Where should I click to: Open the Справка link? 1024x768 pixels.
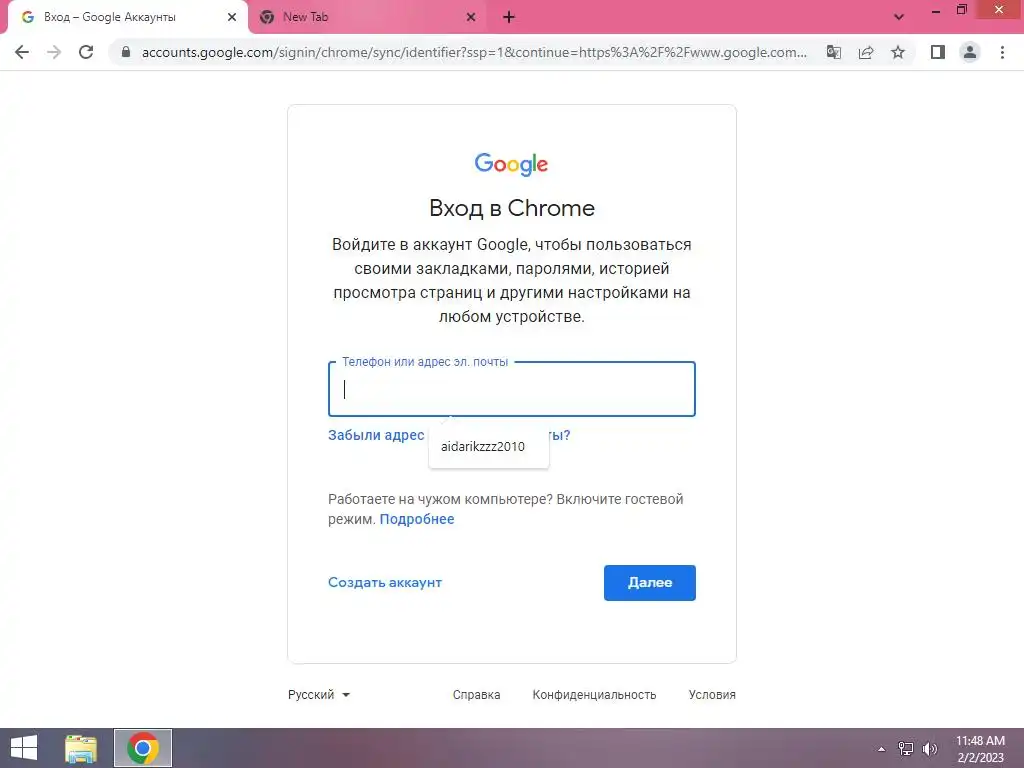click(476, 695)
